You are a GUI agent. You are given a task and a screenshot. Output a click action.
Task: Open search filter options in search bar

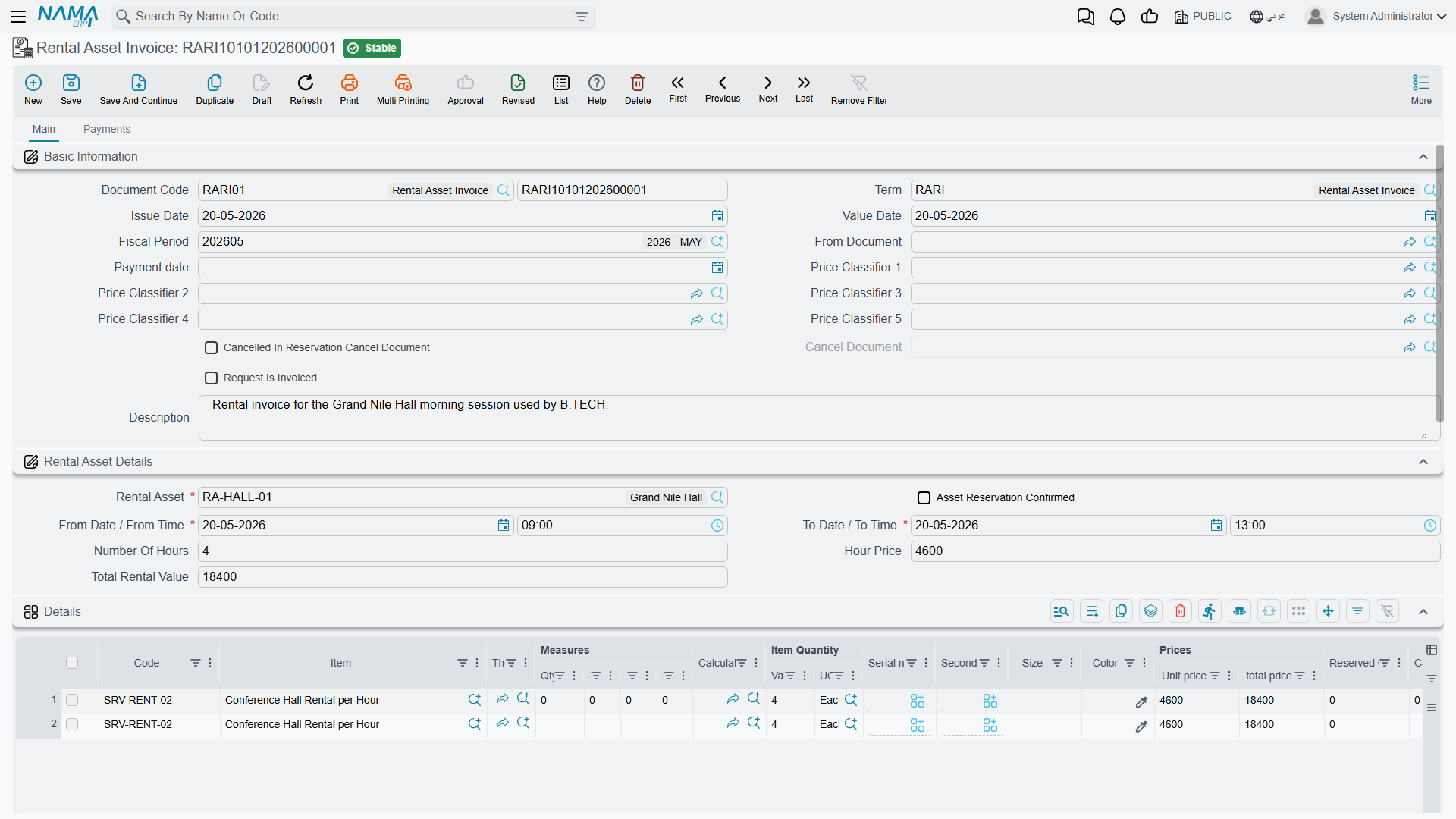coord(582,17)
